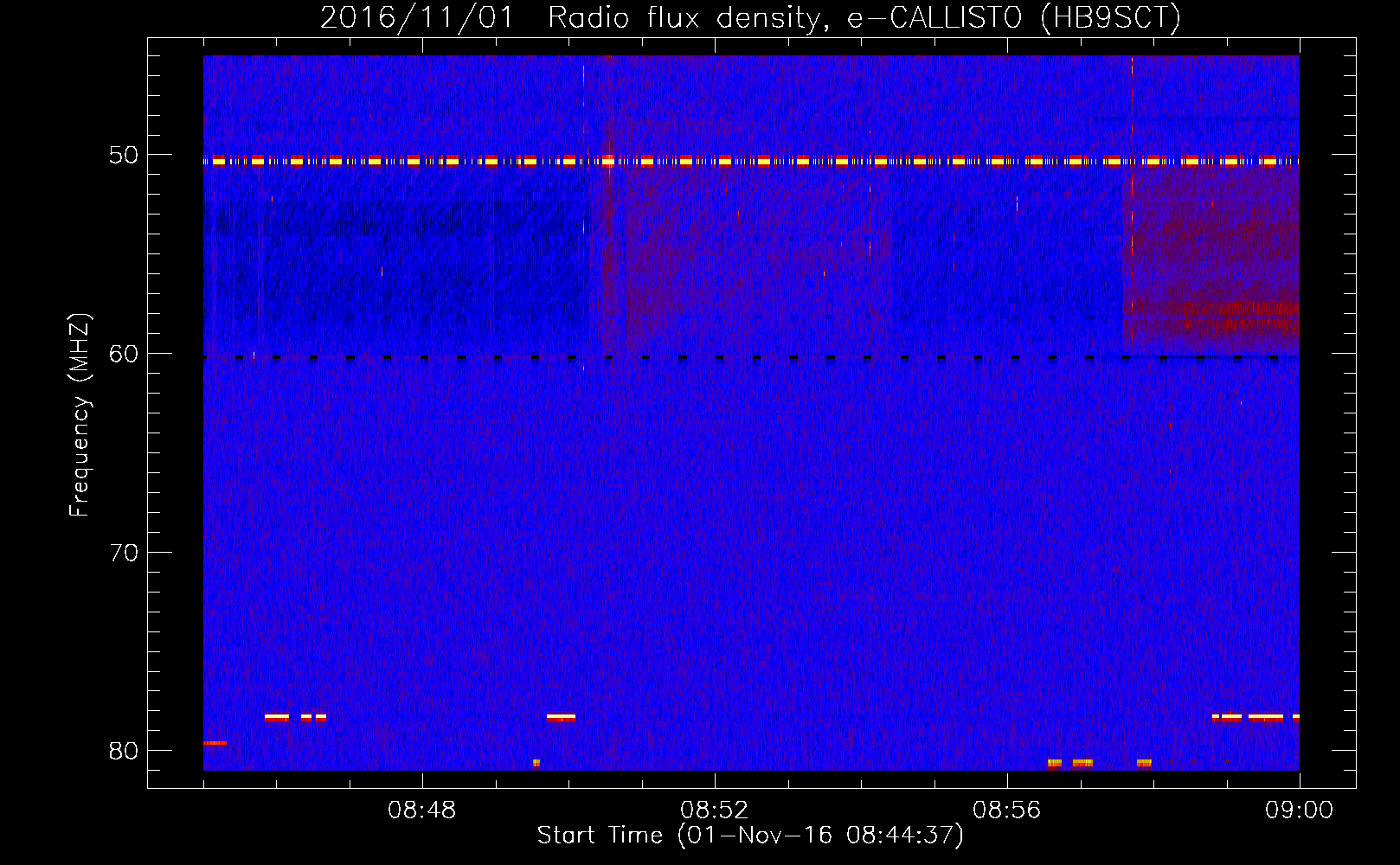
Task: Click the 'Frequency (MHZ)' axis label
Action: point(80,415)
